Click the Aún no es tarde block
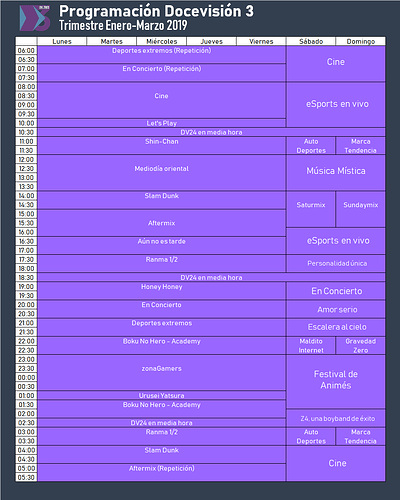 click(x=162, y=245)
